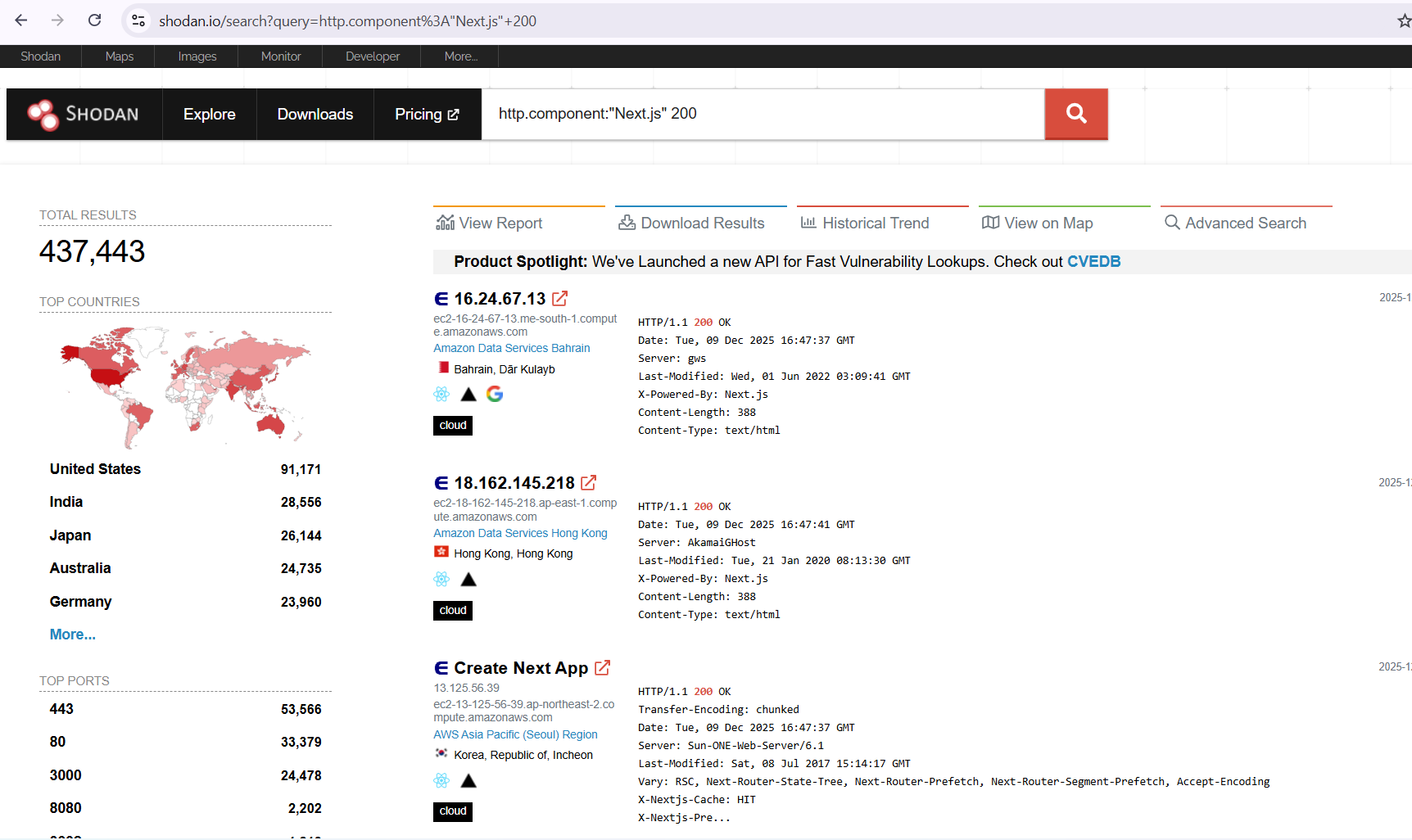Click the browser back arrow
Screen dimensions: 1412x840
[21, 20]
